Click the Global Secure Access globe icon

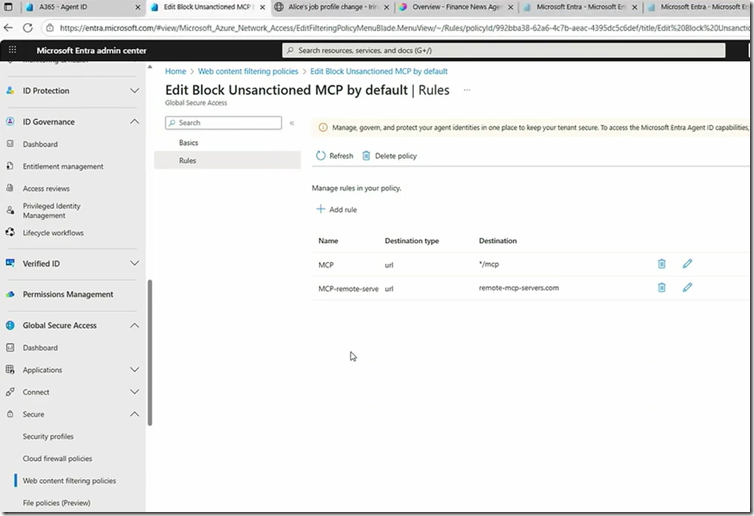click(10, 325)
